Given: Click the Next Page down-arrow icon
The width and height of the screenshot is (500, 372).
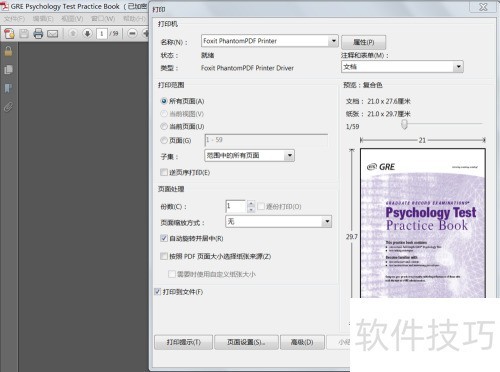Looking at the screenshot, I should 87,33.
